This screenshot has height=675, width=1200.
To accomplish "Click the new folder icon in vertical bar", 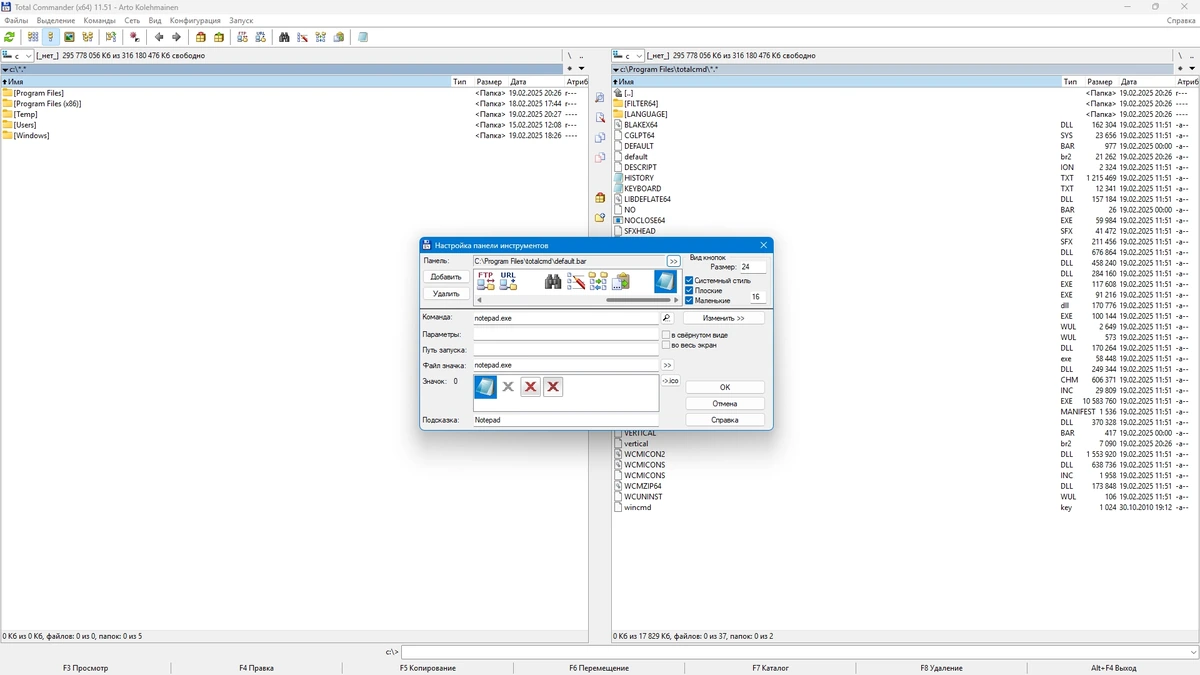I will [x=600, y=217].
